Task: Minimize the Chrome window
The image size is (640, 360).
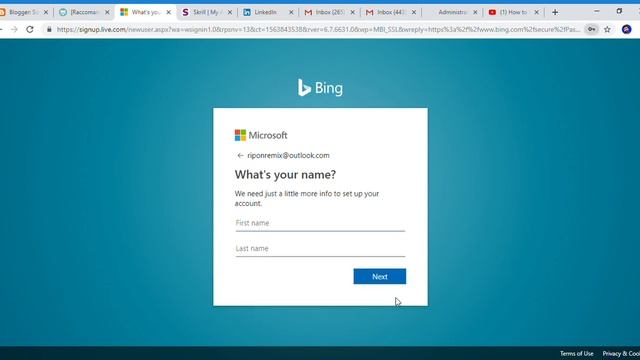Action: point(597,11)
